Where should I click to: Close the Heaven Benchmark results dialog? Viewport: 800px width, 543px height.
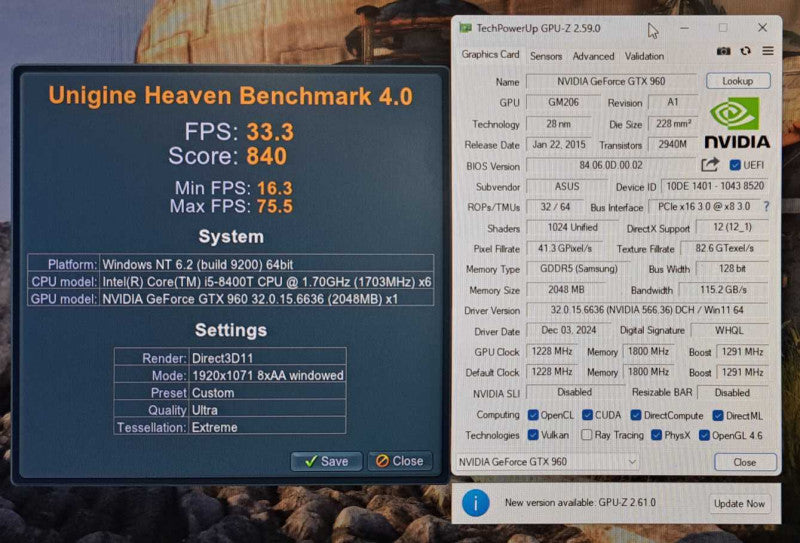(x=400, y=461)
